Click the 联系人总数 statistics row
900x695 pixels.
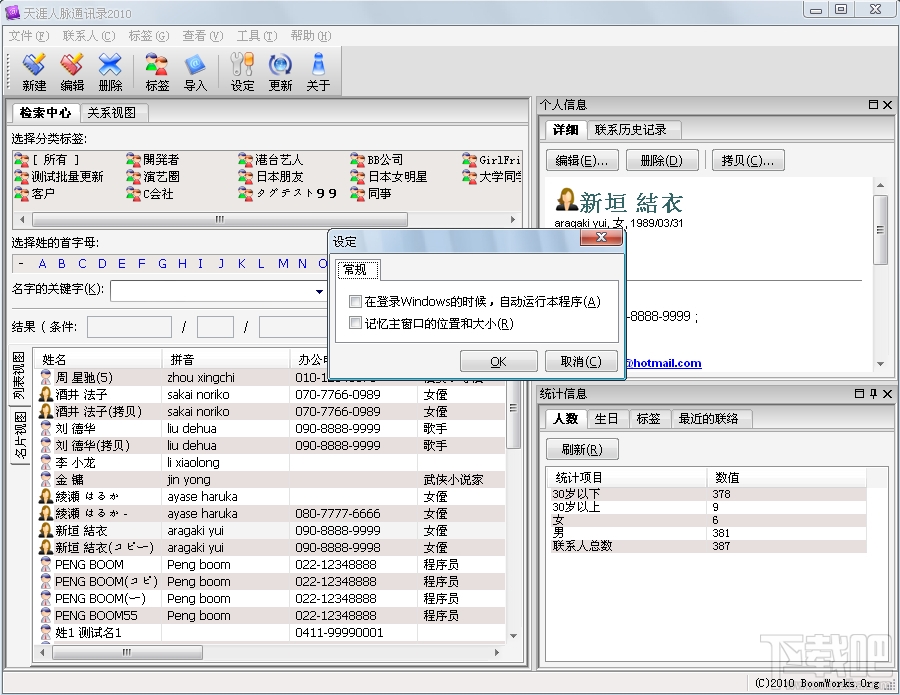(707, 546)
